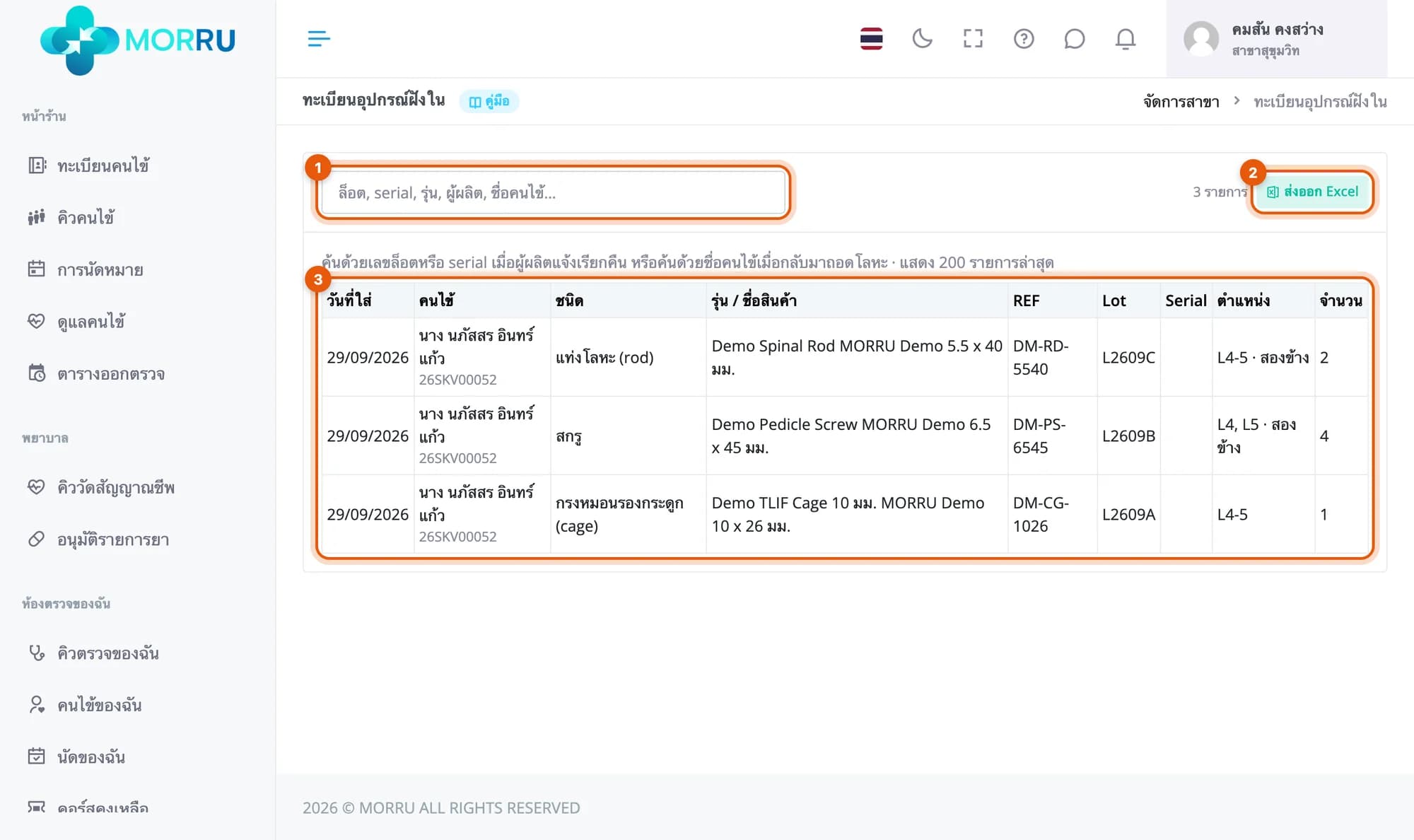Click position cell L4-5 · สองข้าง
The width and height of the screenshot is (1414, 840).
[1263, 357]
